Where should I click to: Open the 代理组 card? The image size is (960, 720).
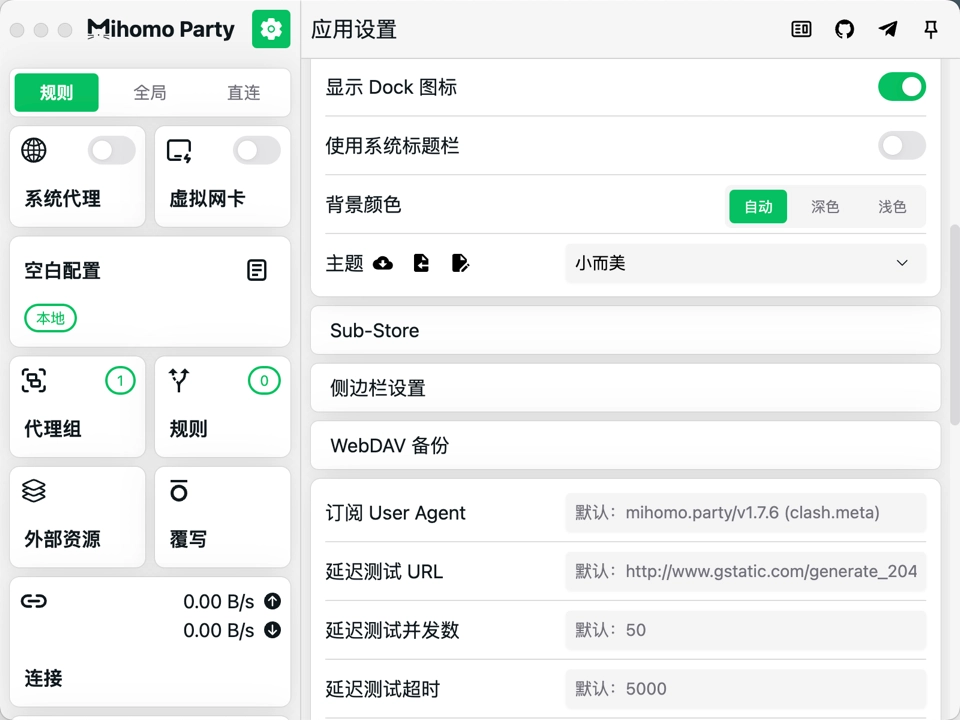coord(78,407)
